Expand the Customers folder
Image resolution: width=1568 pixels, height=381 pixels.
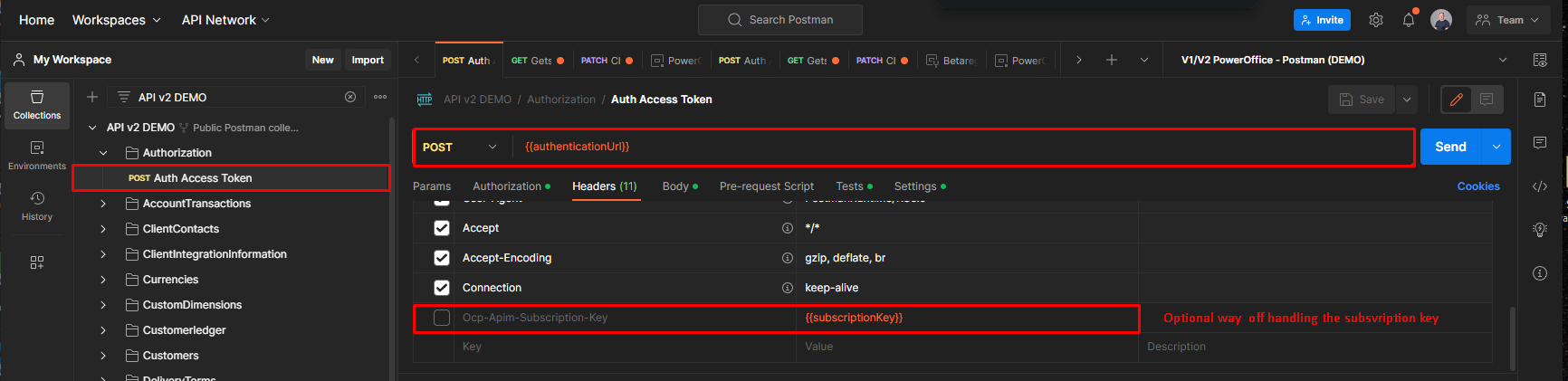pyautogui.click(x=103, y=356)
